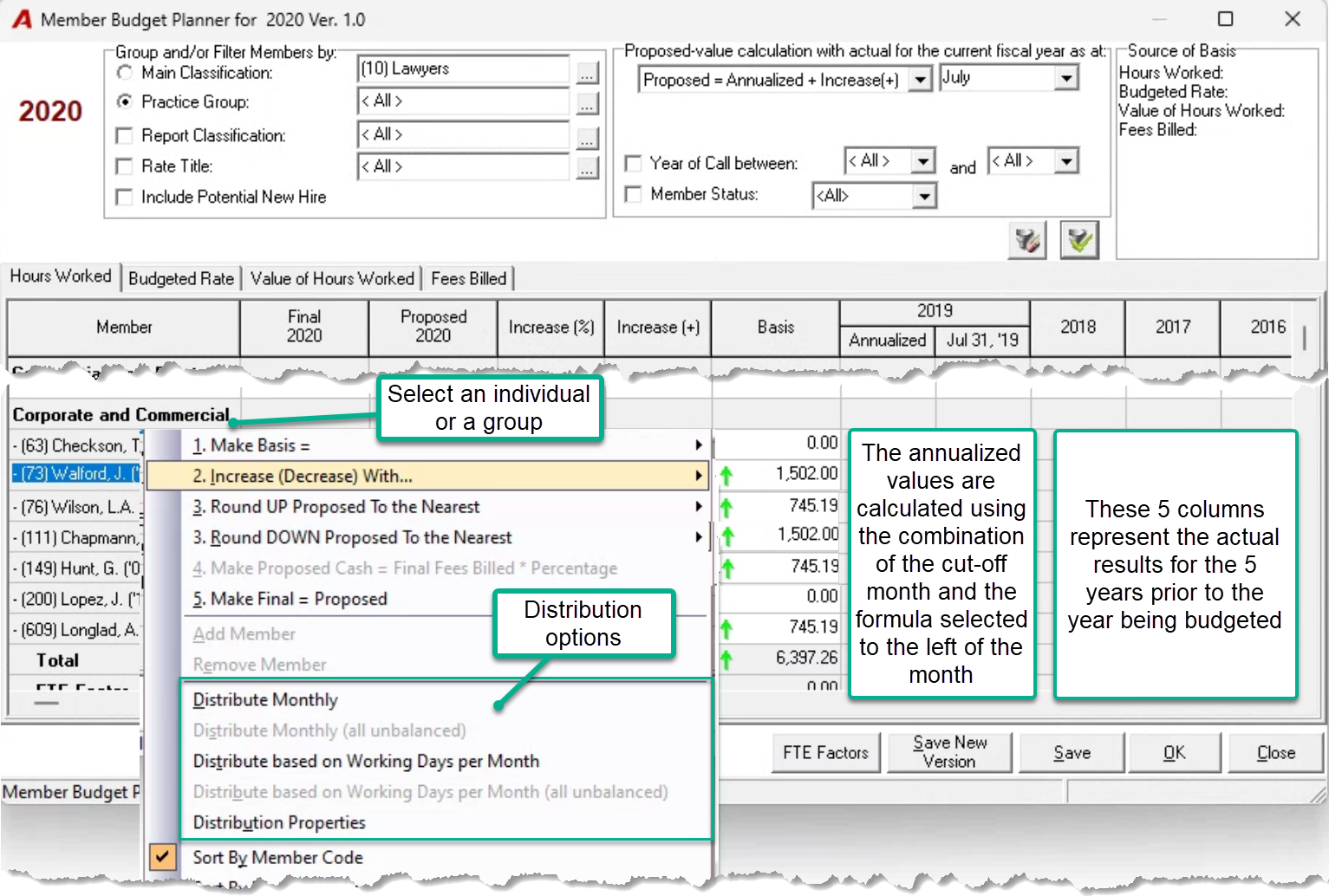Click Save New Version button

[x=949, y=752]
